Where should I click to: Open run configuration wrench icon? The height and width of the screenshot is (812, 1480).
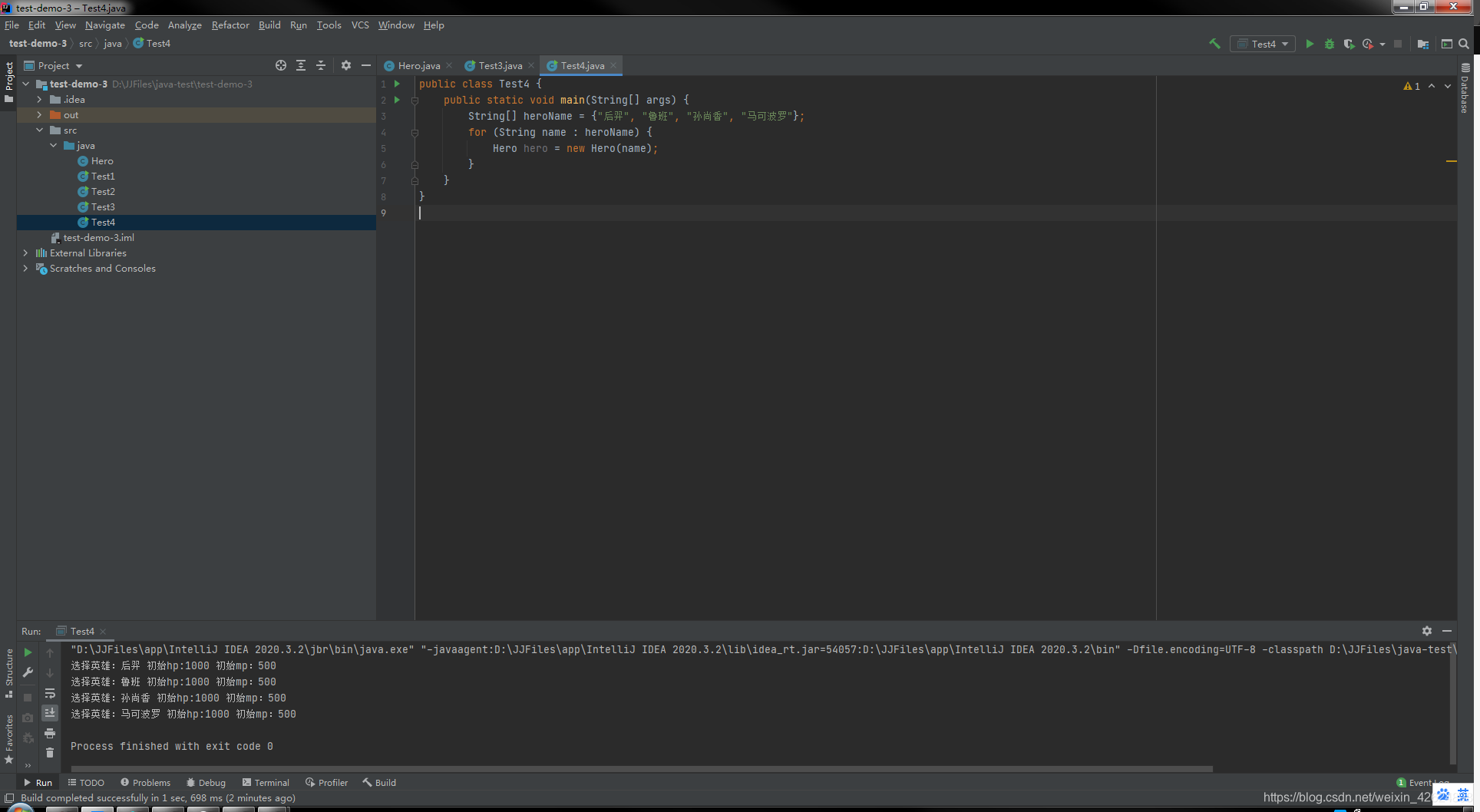pos(28,672)
